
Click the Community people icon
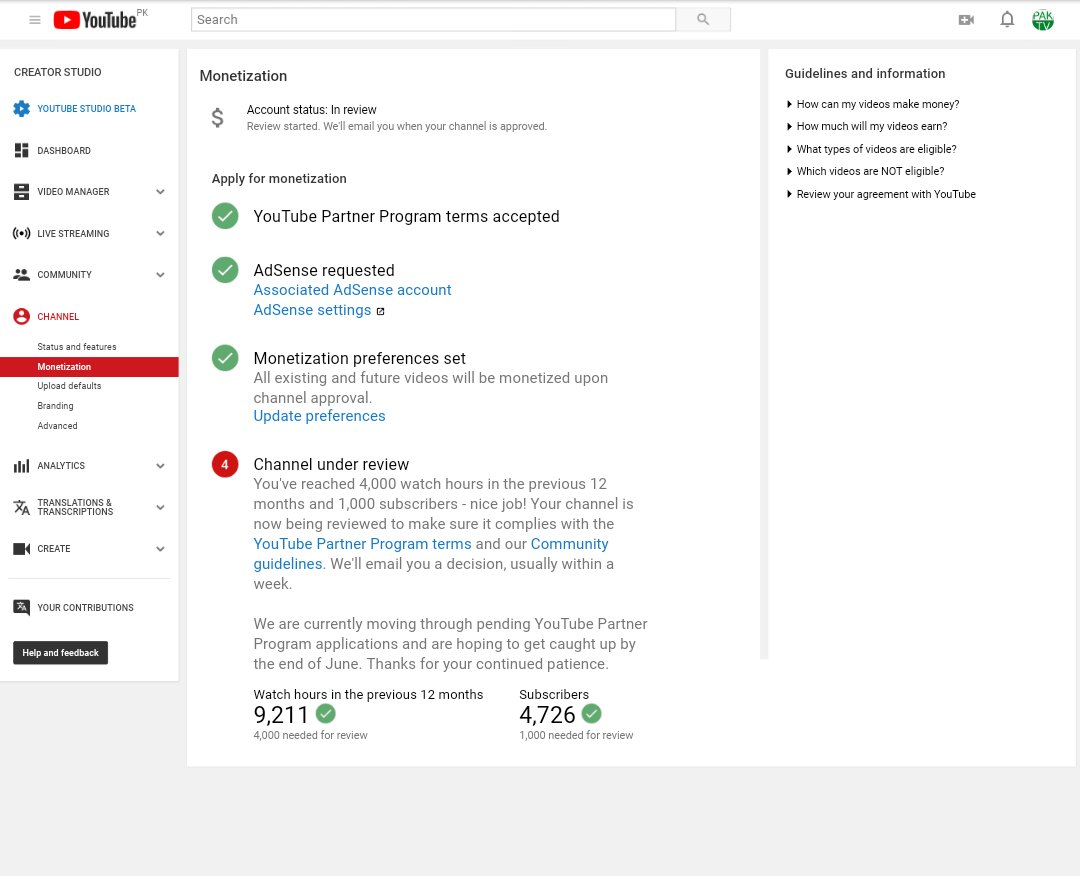coord(21,275)
